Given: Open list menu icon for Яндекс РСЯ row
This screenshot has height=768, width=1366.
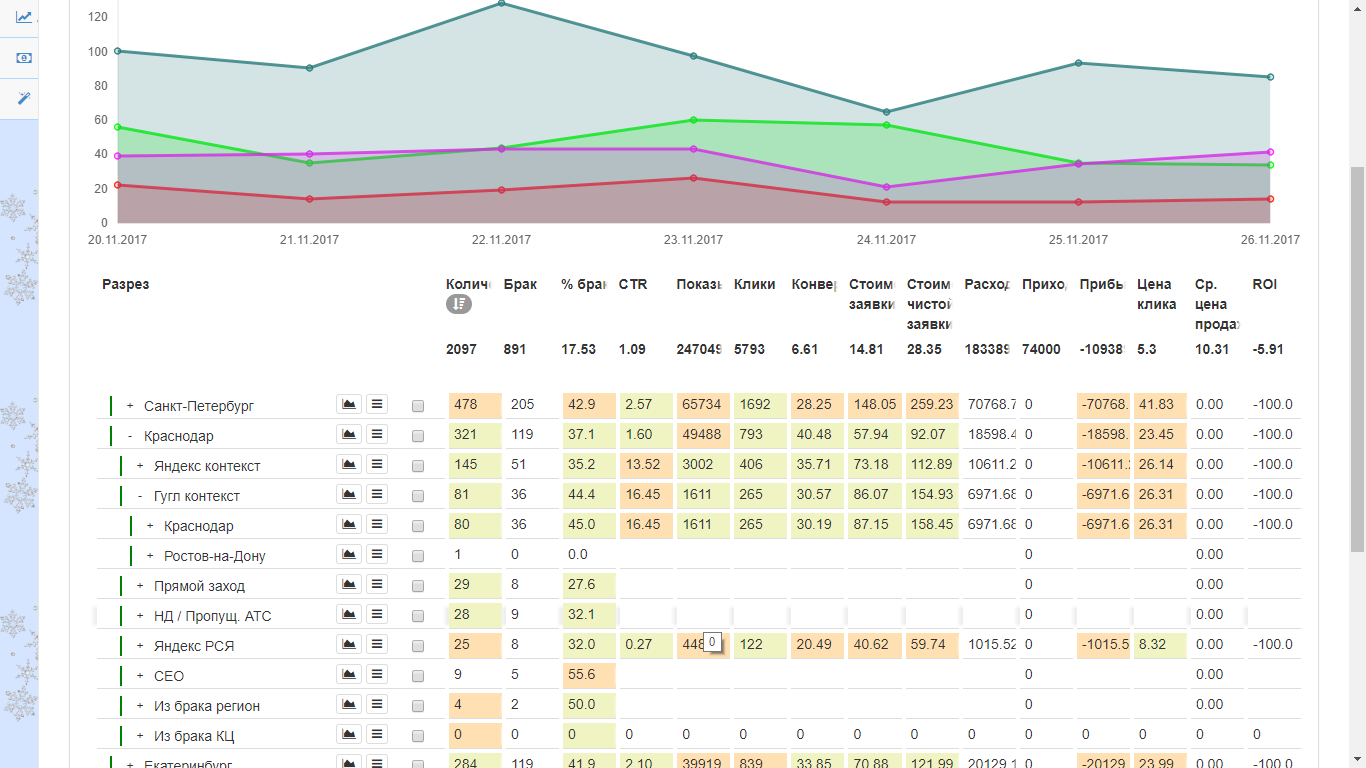Looking at the screenshot, I should tap(377, 644).
